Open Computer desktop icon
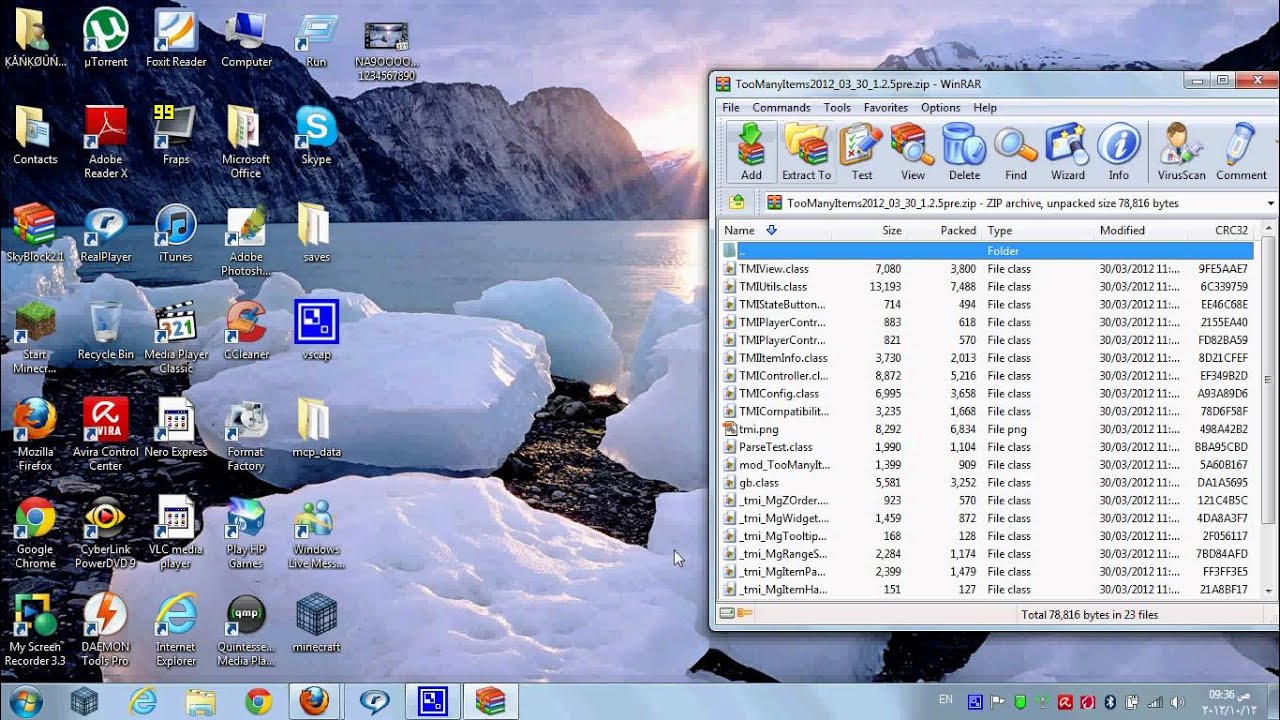This screenshot has width=1280, height=720. click(x=246, y=38)
